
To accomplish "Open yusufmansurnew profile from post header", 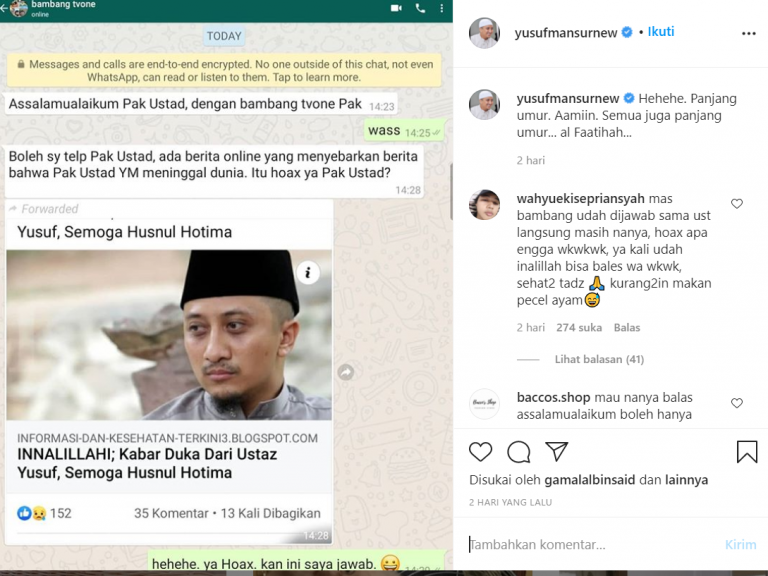I will point(566,33).
